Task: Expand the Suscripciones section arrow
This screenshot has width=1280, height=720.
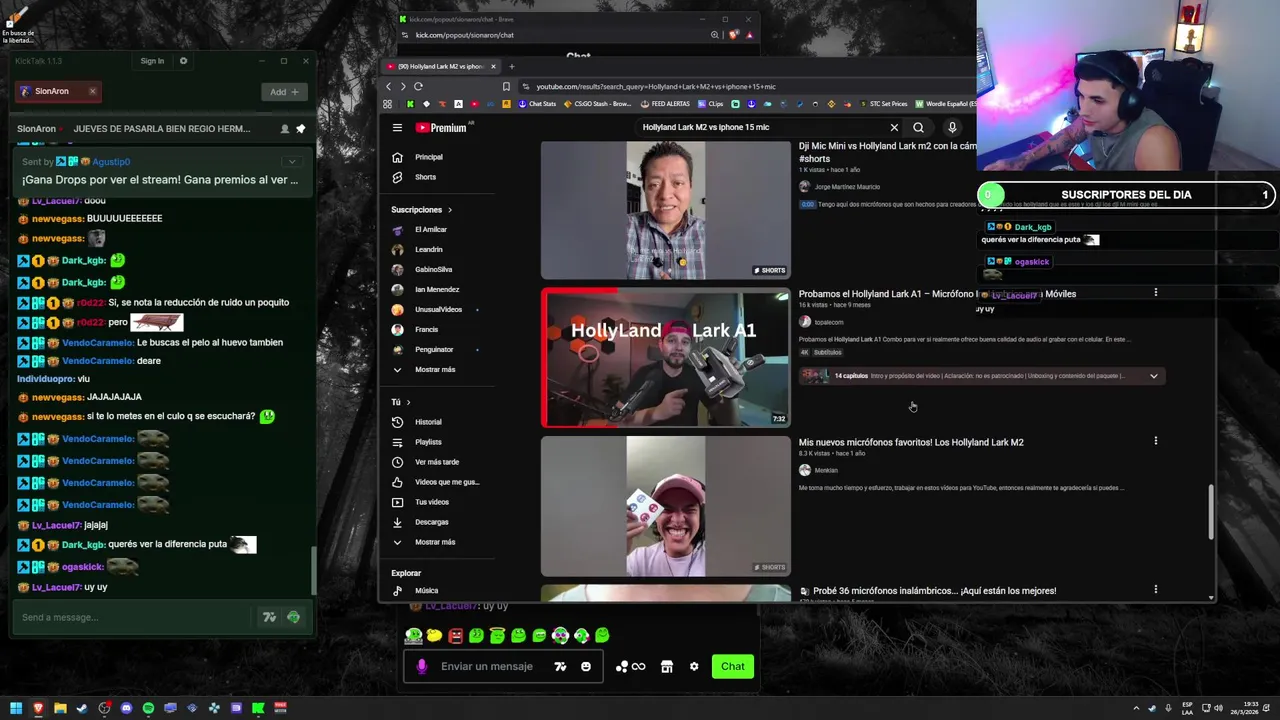Action: pos(450,210)
